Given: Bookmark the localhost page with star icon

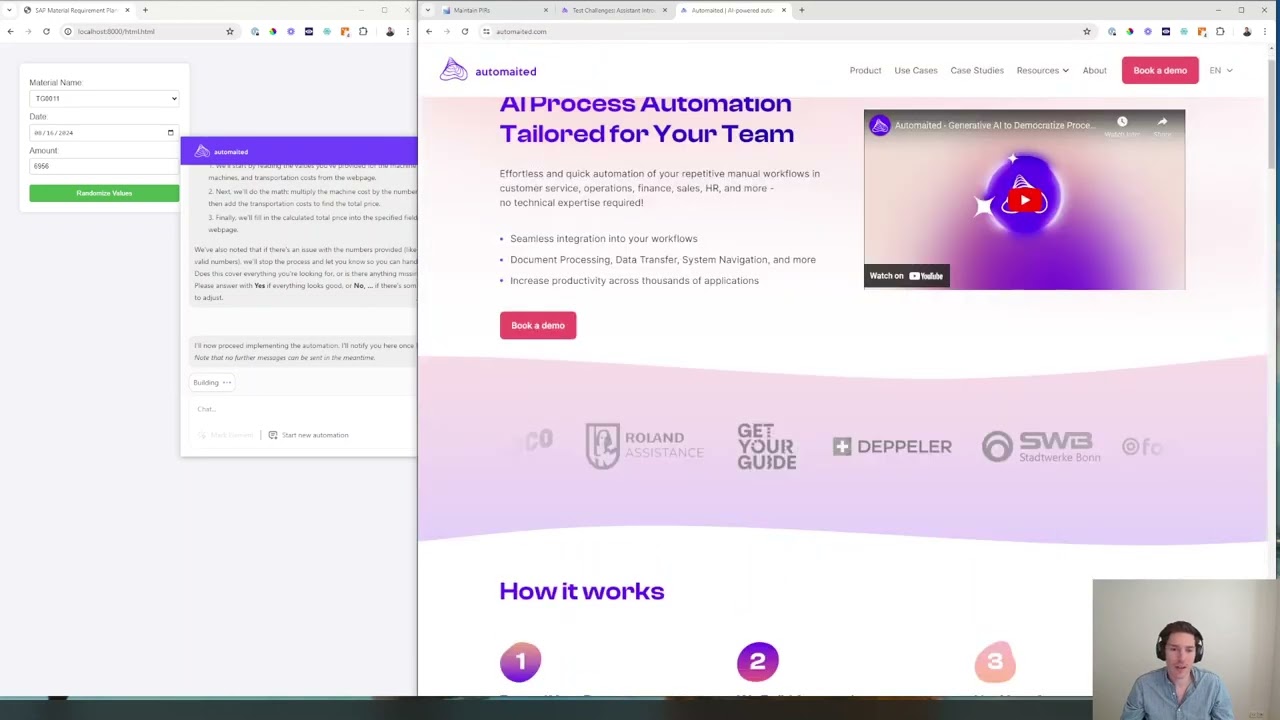Looking at the screenshot, I should 230,31.
